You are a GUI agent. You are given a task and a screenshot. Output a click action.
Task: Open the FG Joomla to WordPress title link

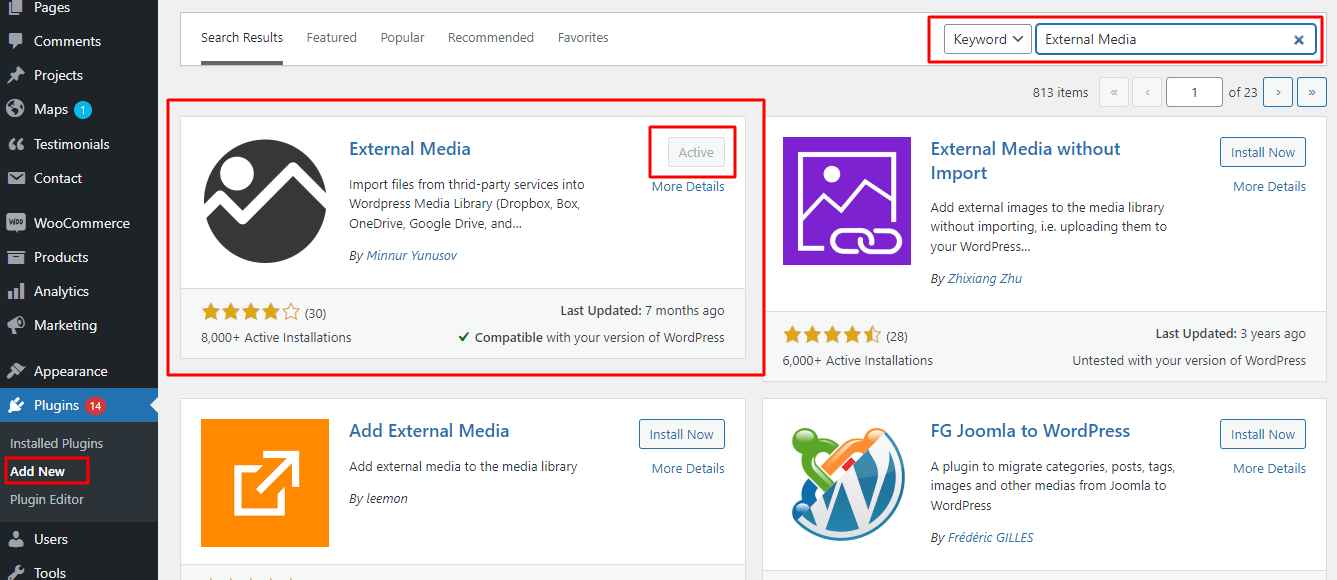[x=1030, y=431]
